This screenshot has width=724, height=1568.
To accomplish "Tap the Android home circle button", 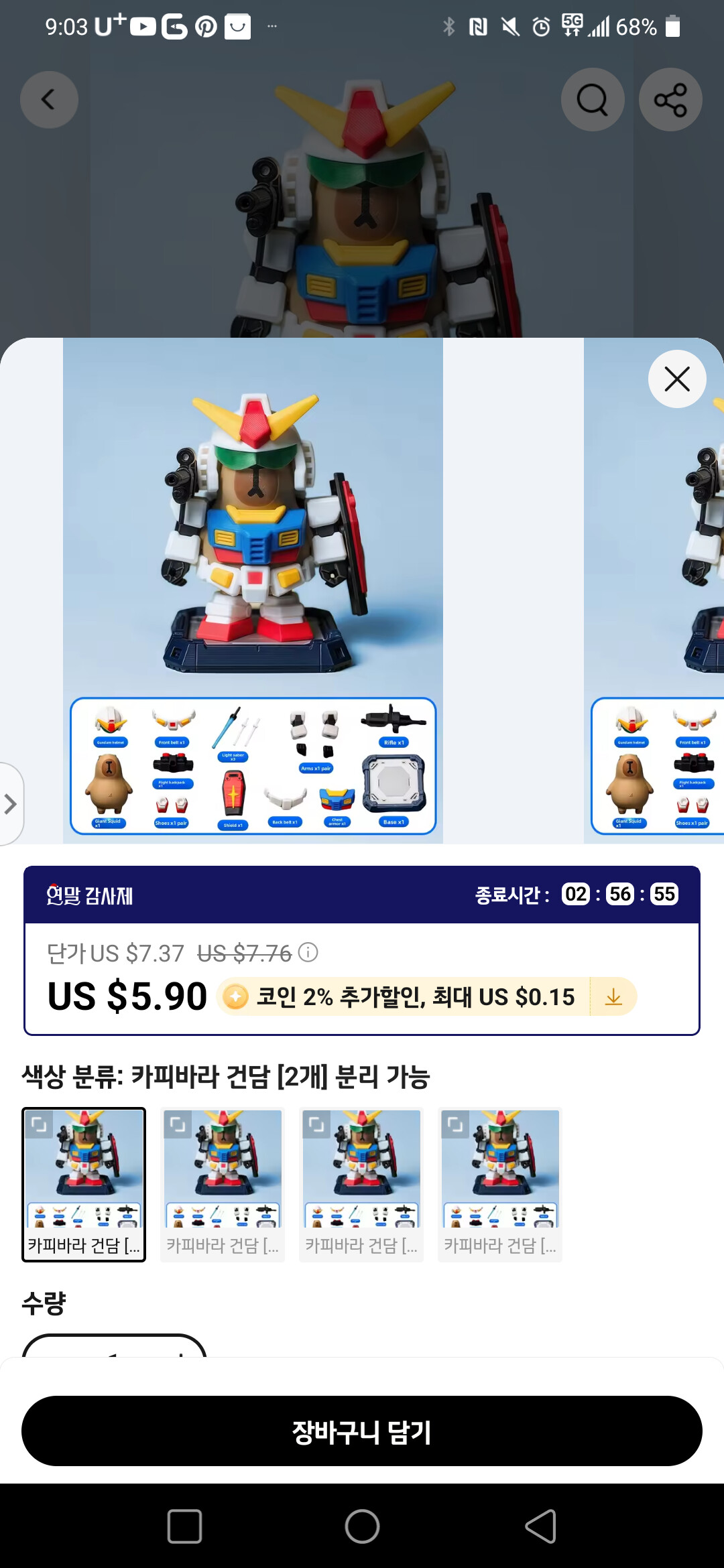I will (362, 1526).
